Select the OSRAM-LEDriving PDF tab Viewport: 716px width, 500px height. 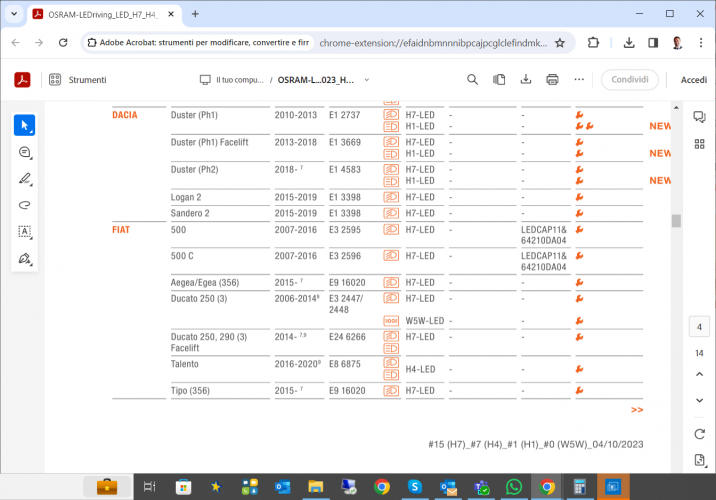coord(104,14)
